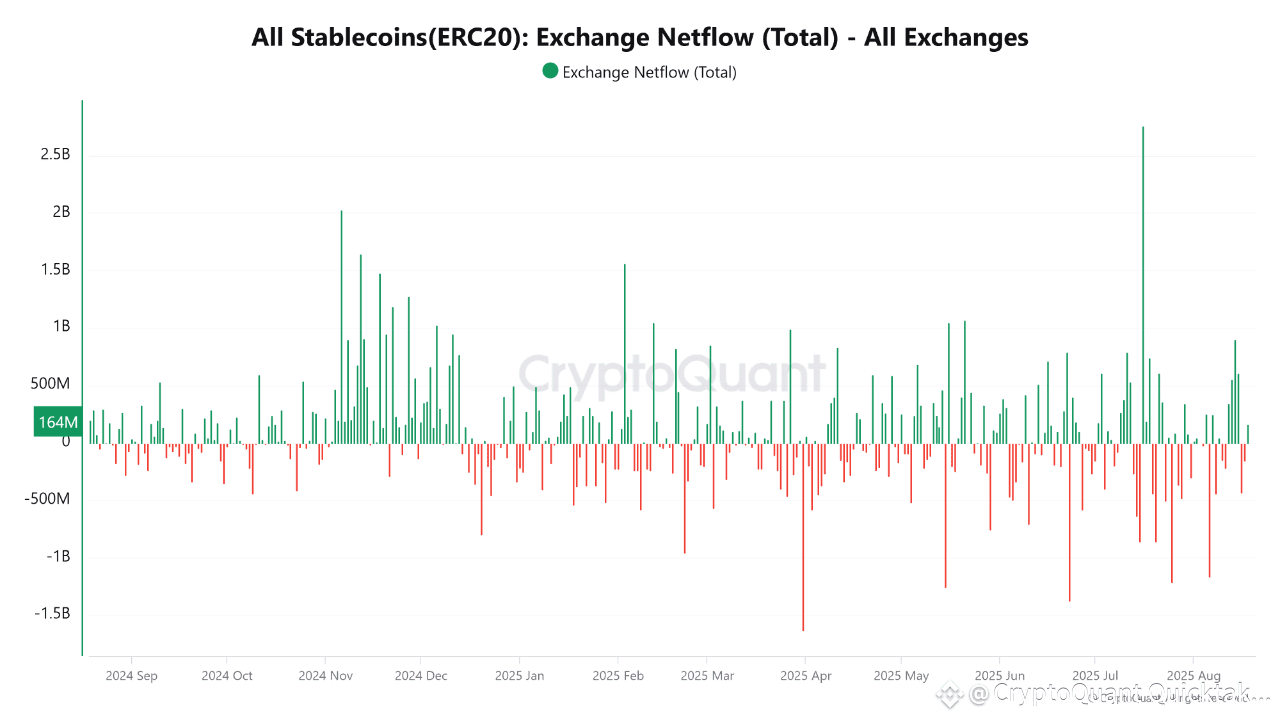
Task: Click the 2 billion inflow spike in November 2024
Action: (x=341, y=326)
